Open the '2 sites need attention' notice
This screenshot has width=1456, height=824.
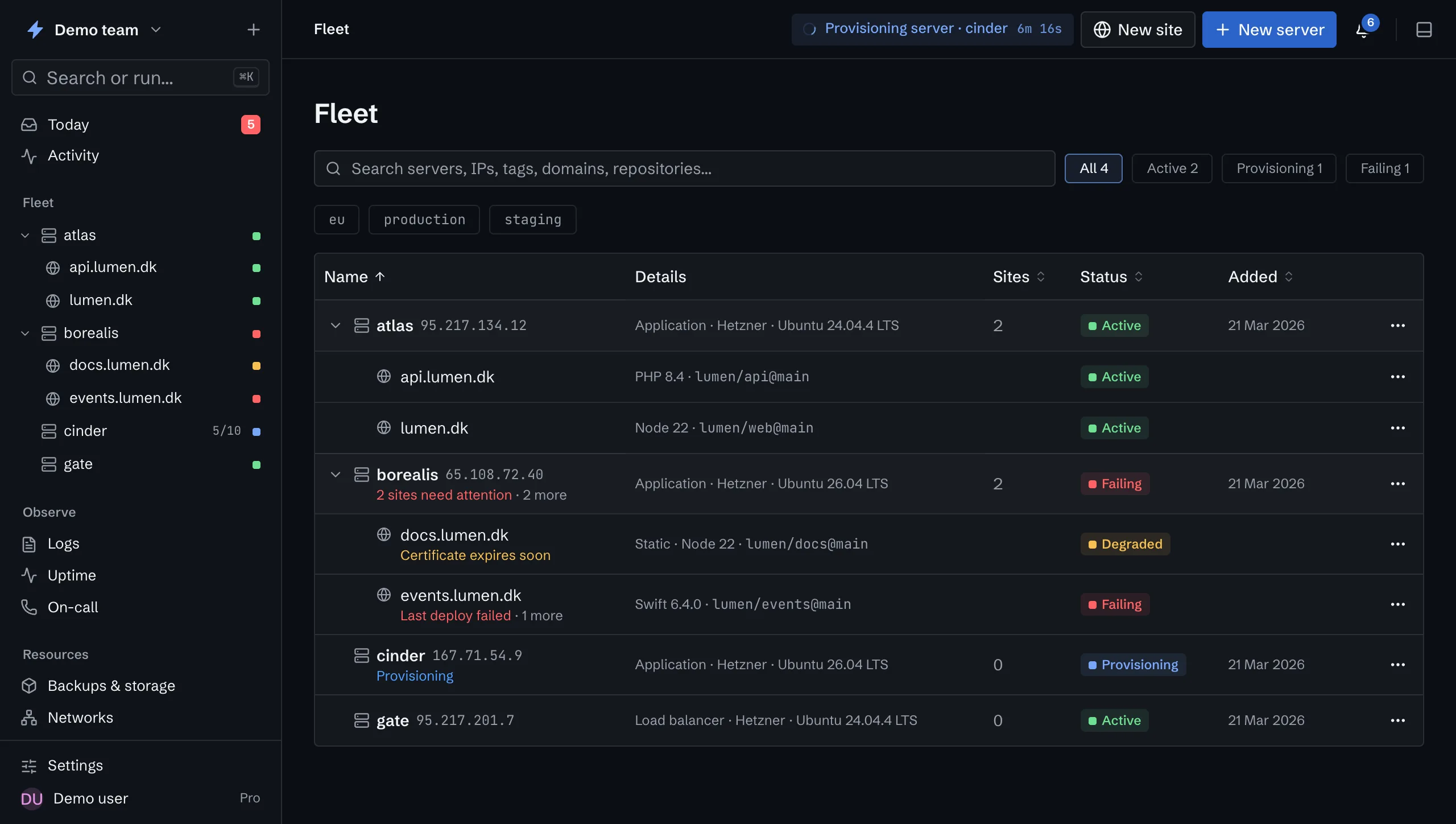pyautogui.click(x=444, y=495)
